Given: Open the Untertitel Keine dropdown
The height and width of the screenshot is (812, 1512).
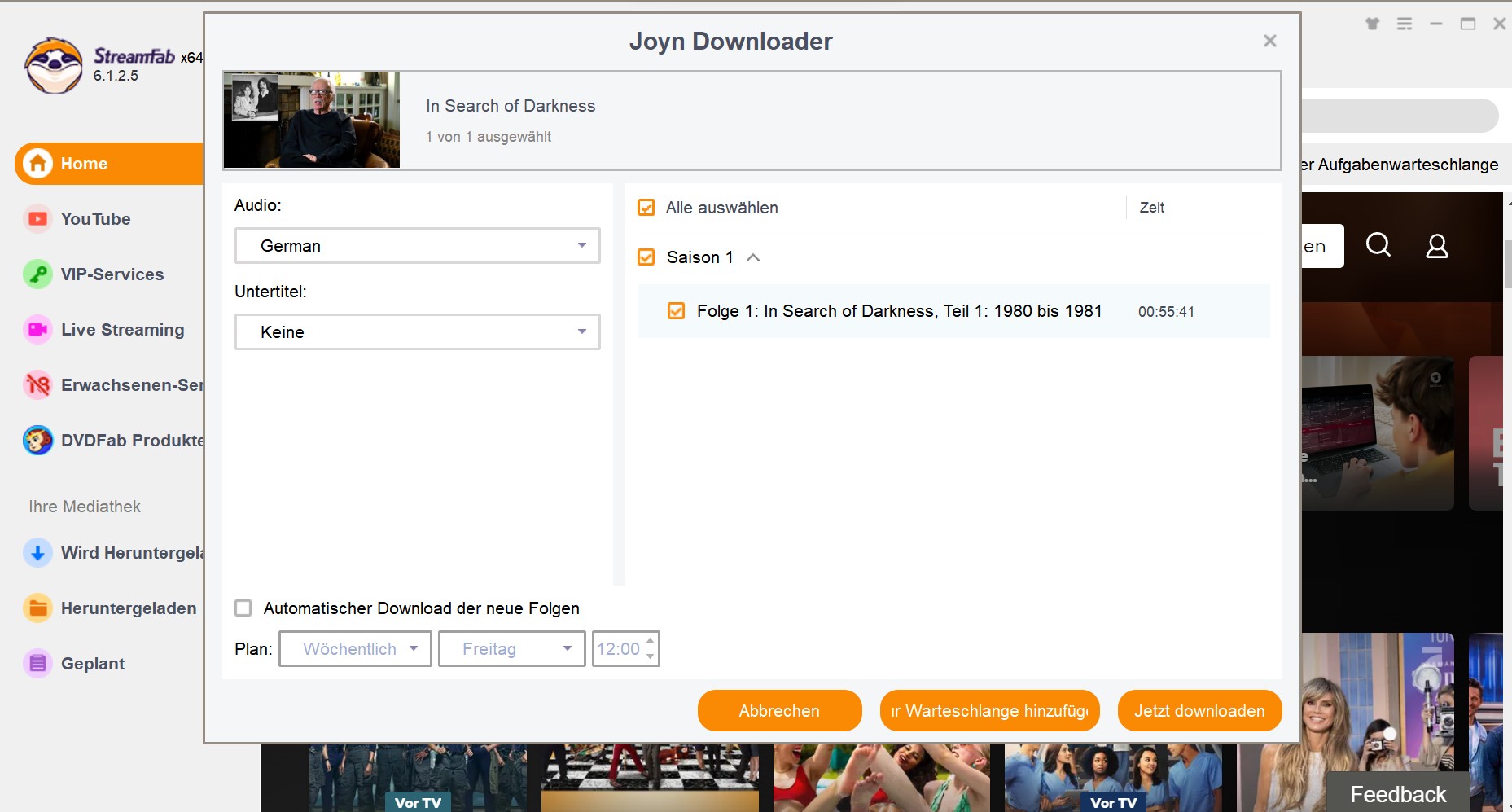Looking at the screenshot, I should click(x=417, y=331).
